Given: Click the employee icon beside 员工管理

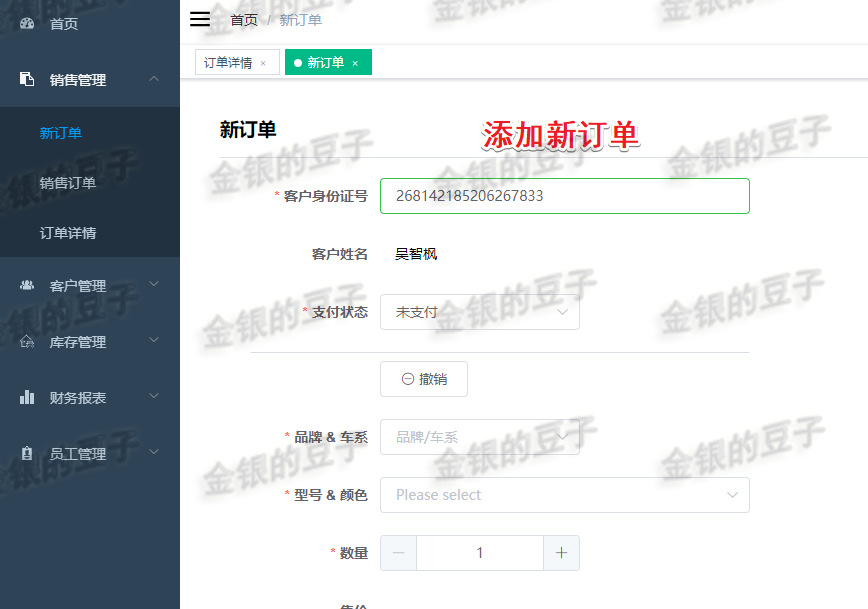Looking at the screenshot, I should pyautogui.click(x=25, y=452).
